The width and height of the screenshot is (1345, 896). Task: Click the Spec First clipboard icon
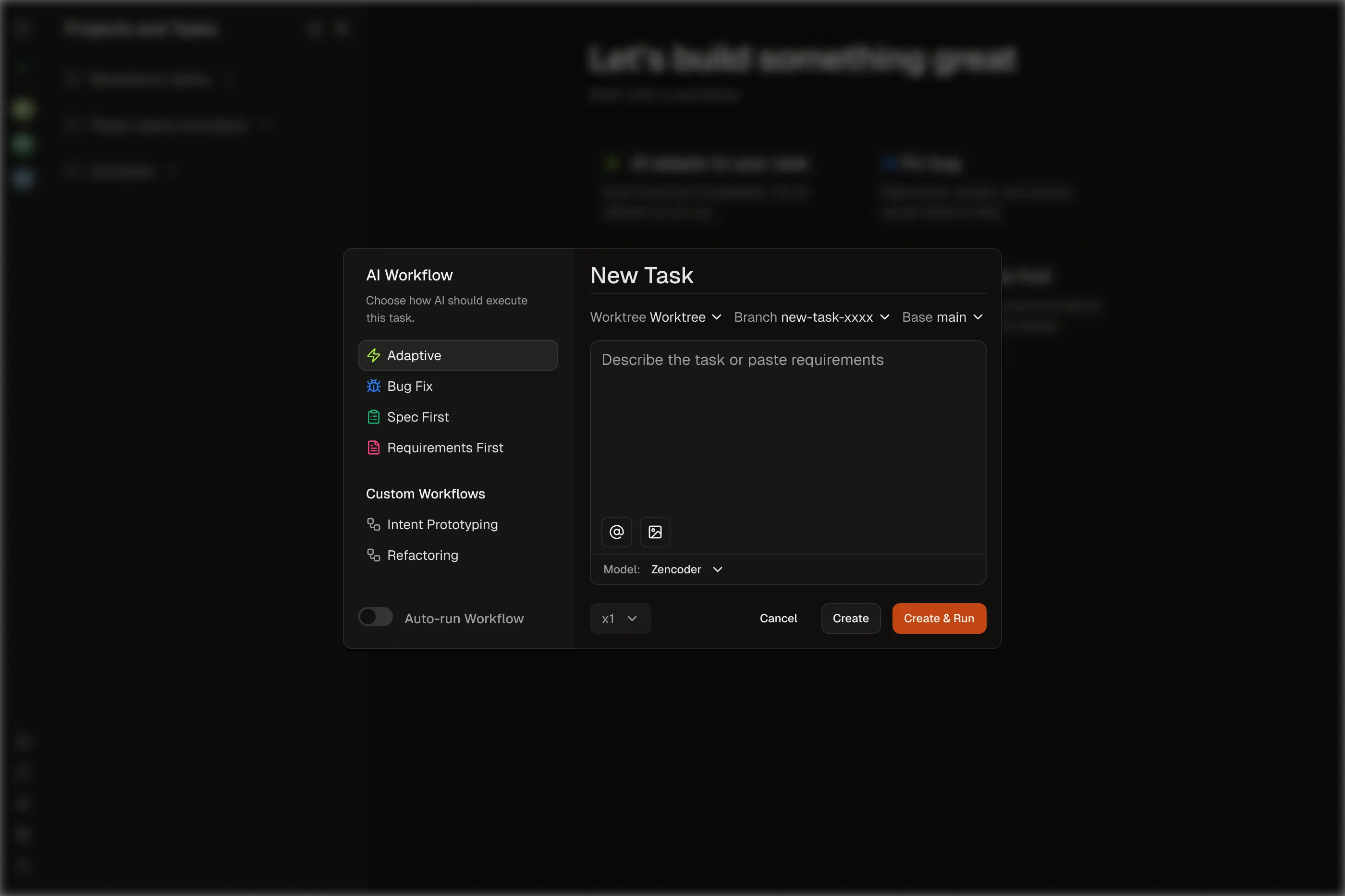[374, 417]
